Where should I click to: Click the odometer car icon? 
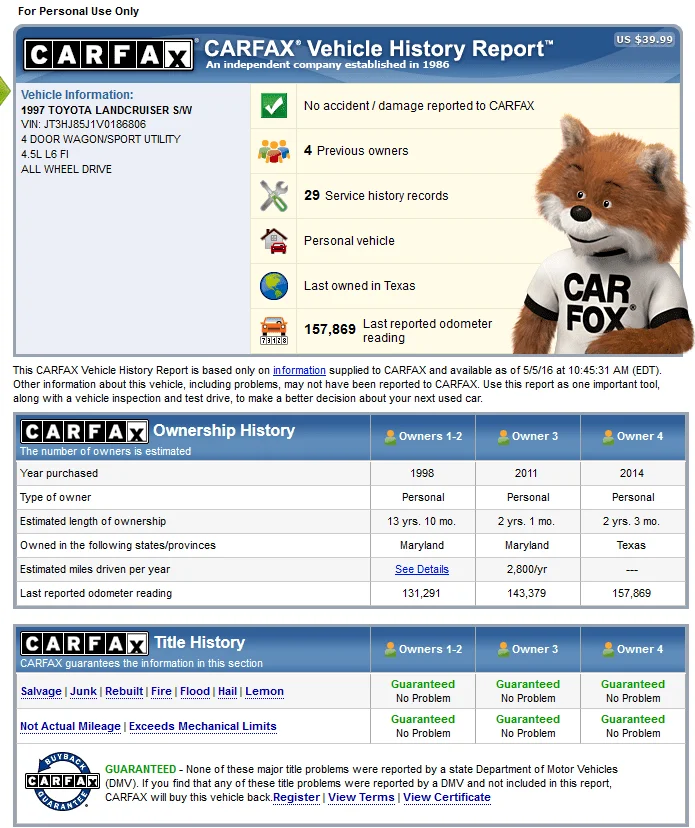273,329
